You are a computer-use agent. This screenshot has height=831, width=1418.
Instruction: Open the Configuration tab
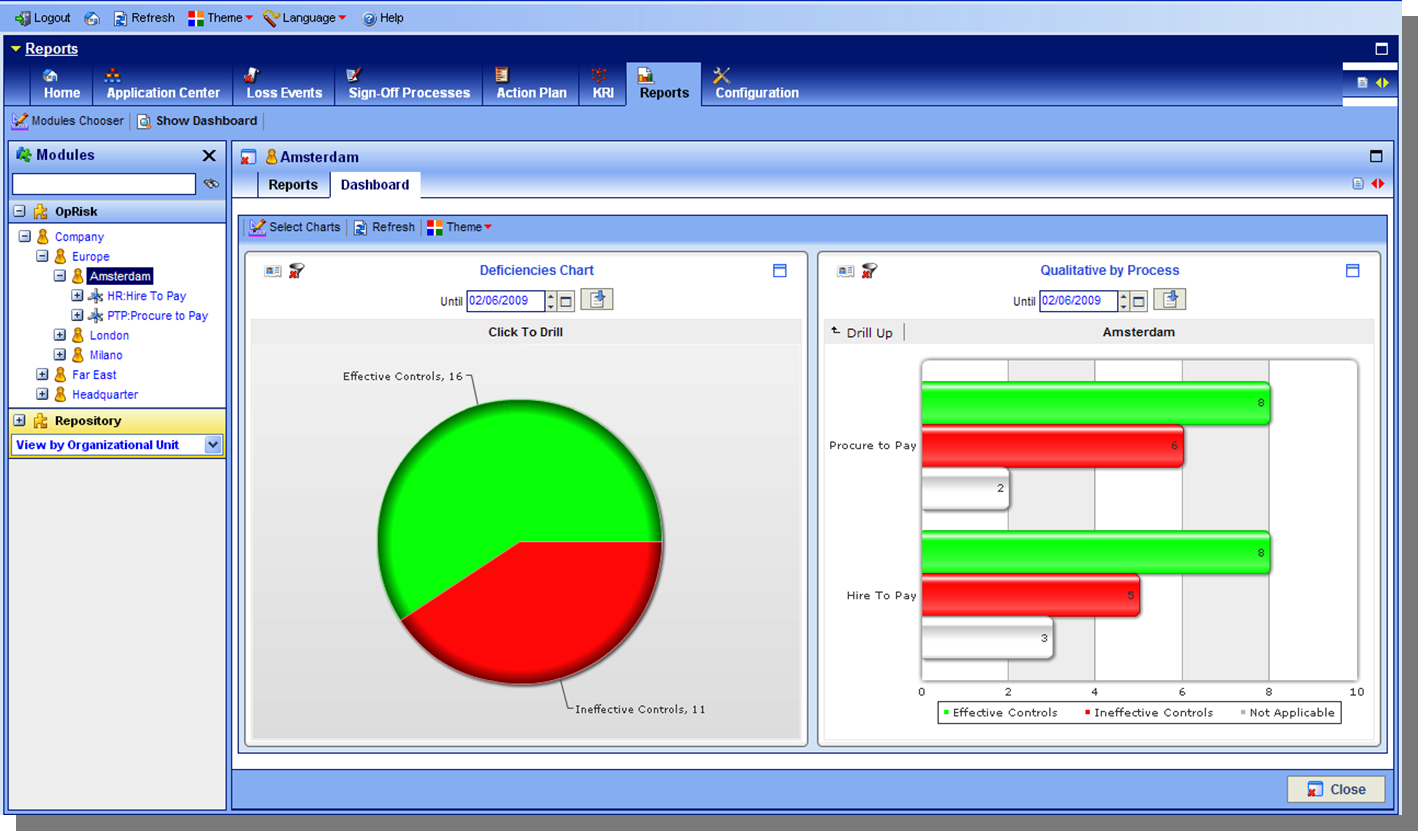[756, 85]
